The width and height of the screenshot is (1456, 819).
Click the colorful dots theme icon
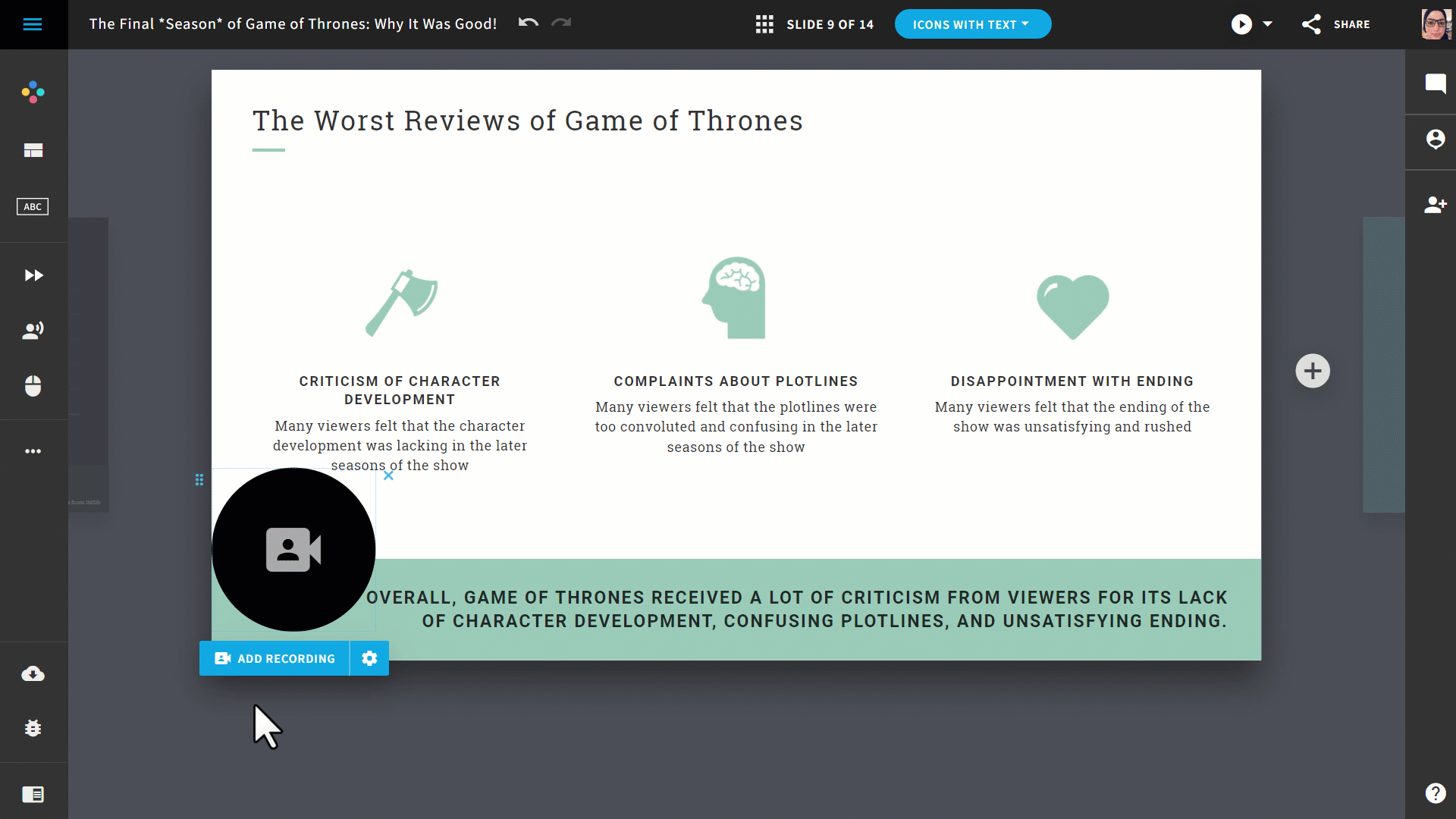(x=33, y=93)
